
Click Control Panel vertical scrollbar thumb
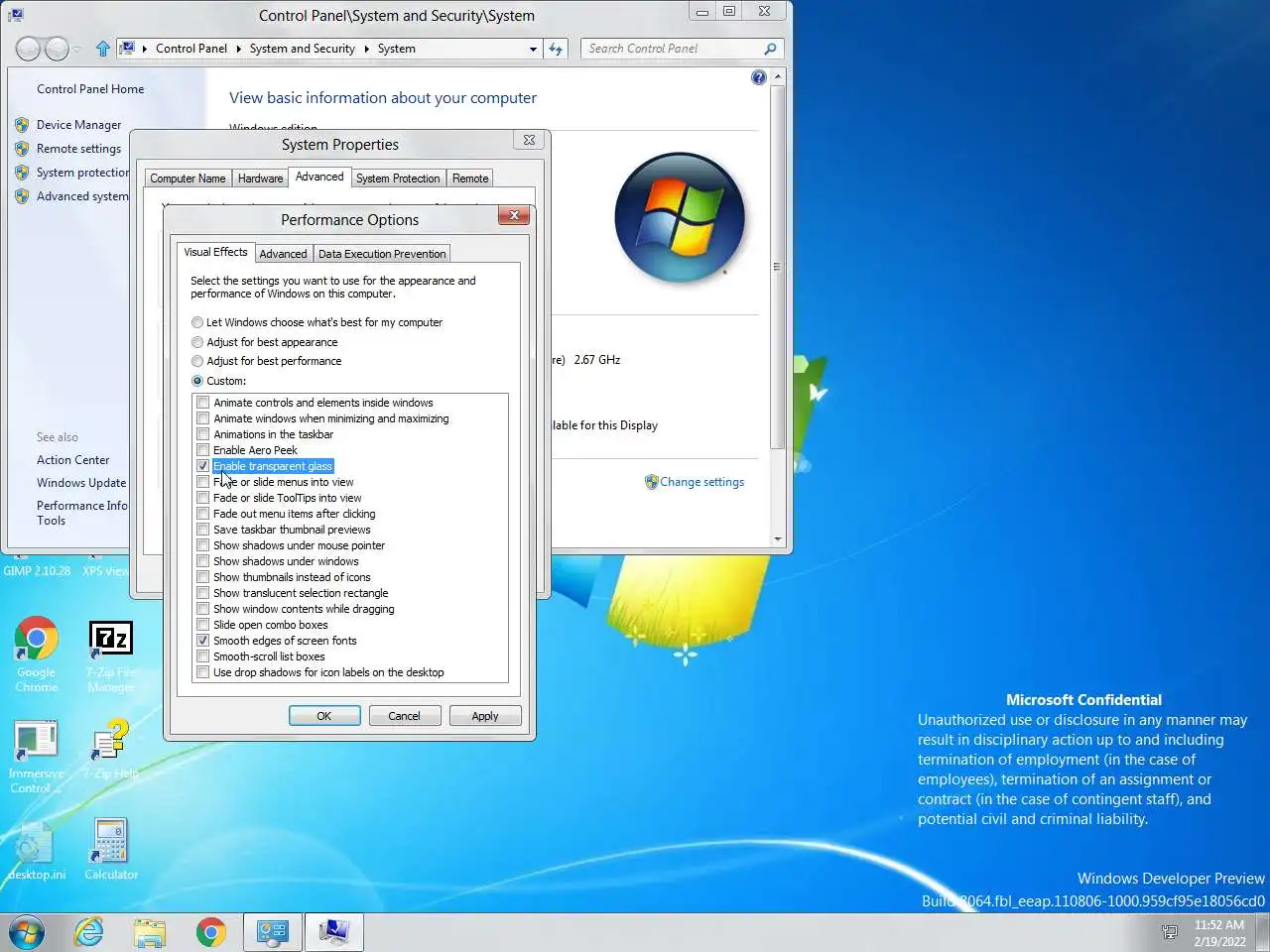coord(778,266)
